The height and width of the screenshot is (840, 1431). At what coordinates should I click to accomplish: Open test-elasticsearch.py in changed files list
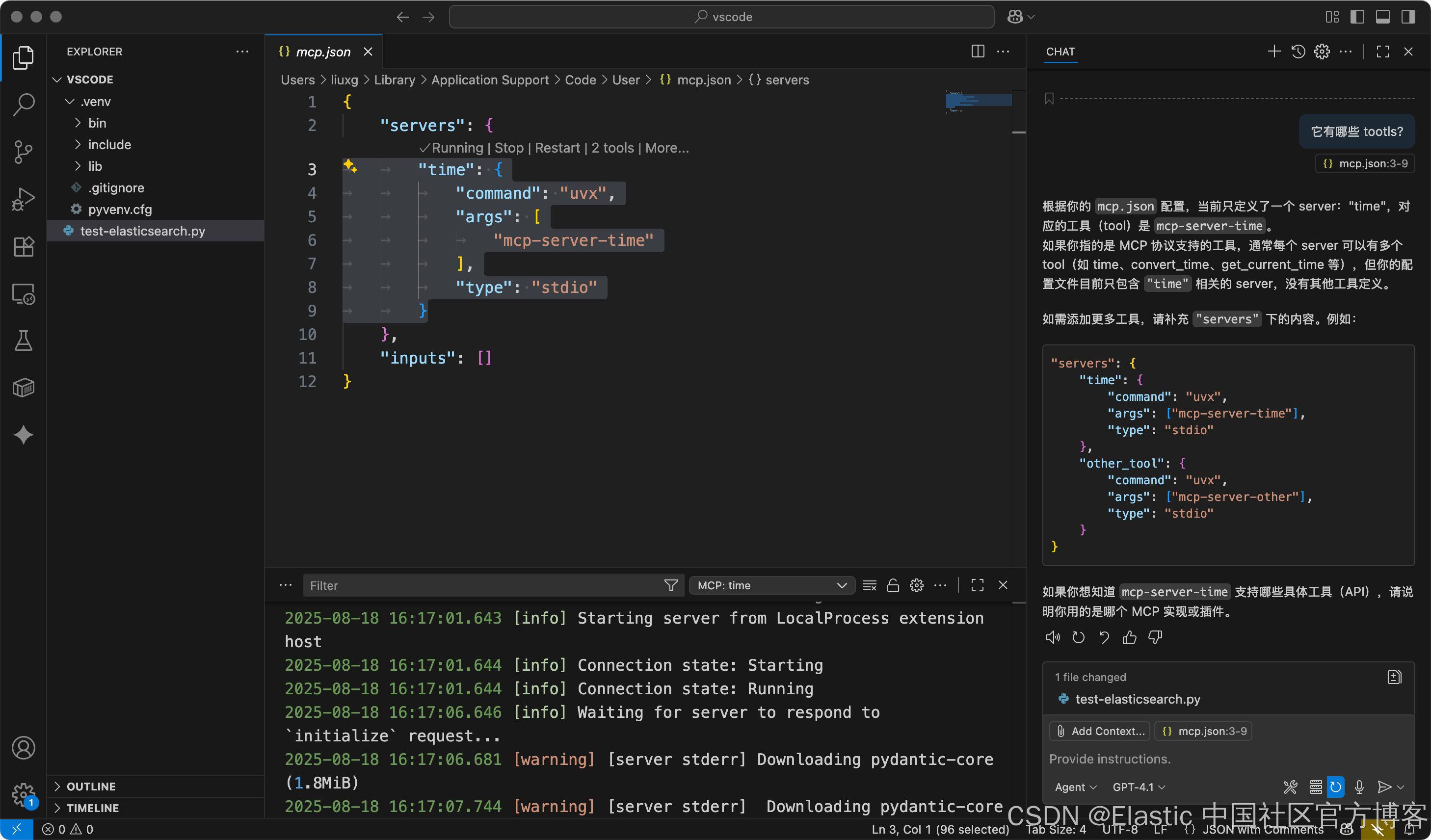point(1138,699)
